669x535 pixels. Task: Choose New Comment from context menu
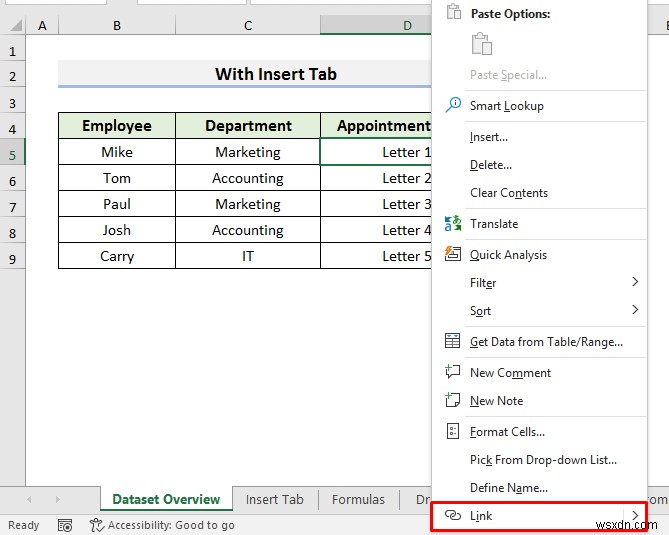(x=539, y=372)
